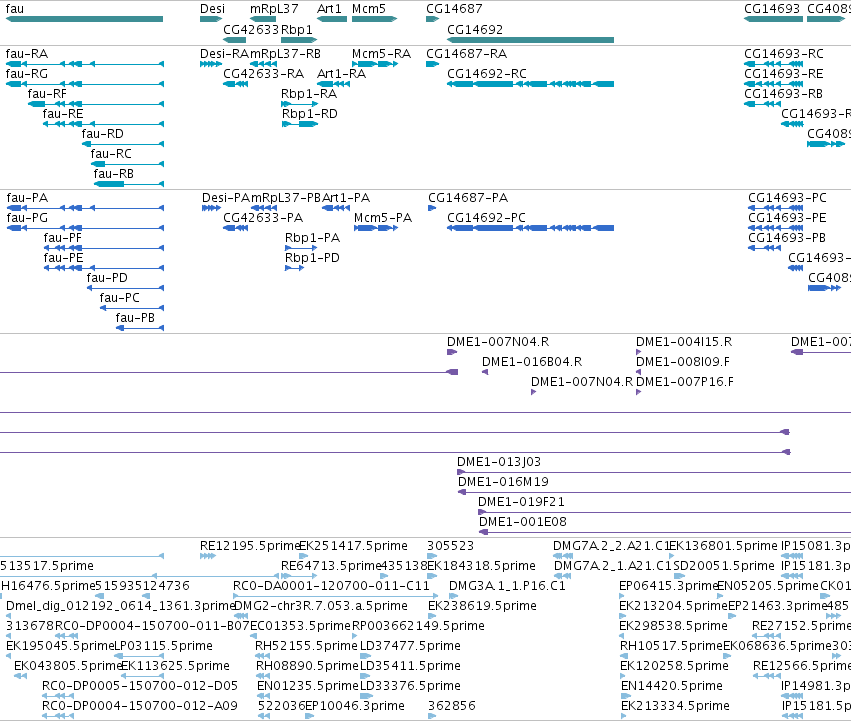Click the CG42633 gene label

tap(251, 29)
